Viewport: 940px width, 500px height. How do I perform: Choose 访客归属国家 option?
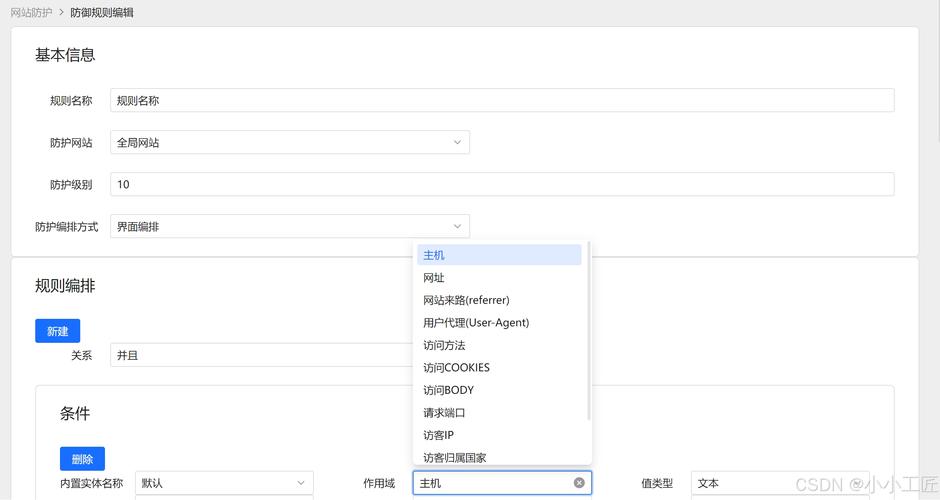tap(499, 457)
